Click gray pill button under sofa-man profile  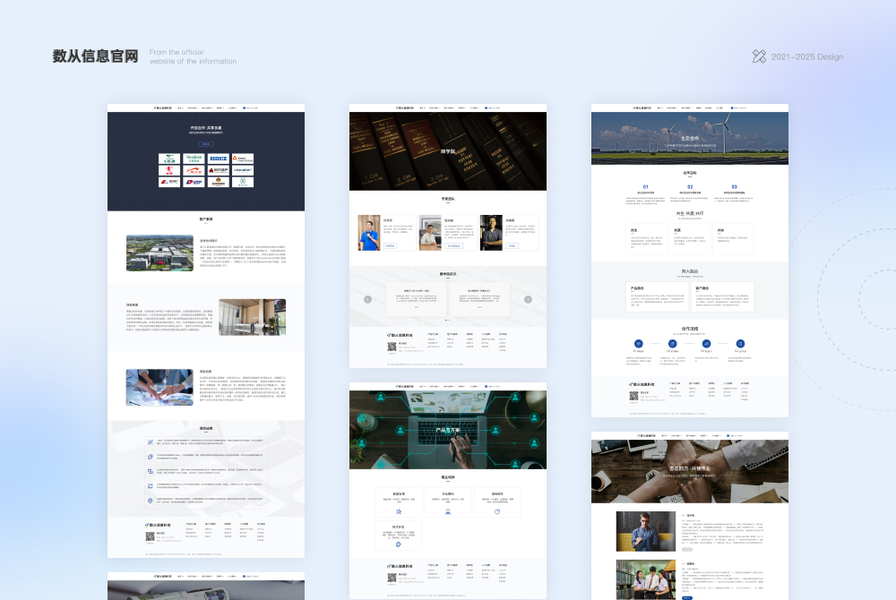tap(687, 549)
